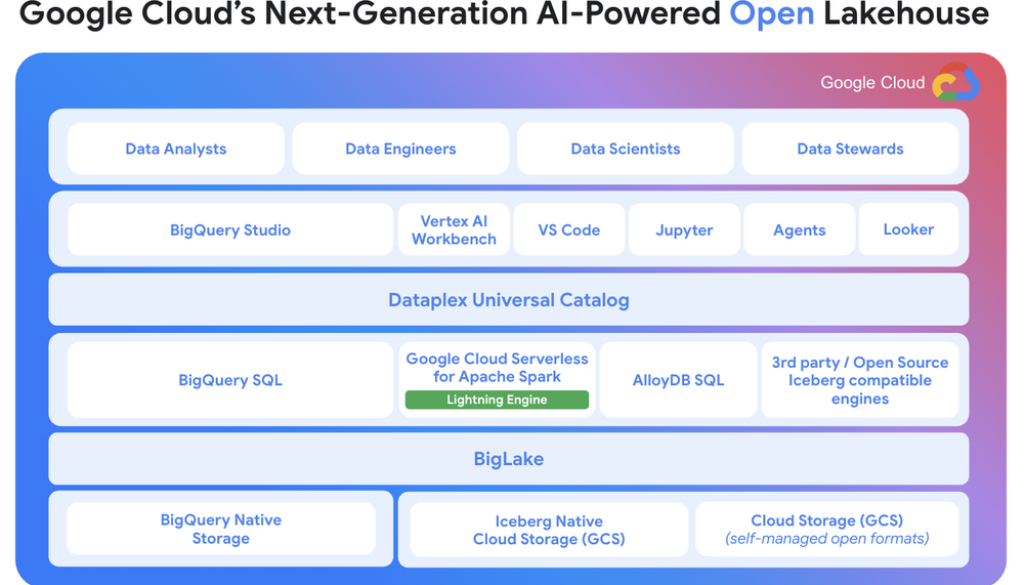The height and width of the screenshot is (585, 1024).
Task: Select the BigQuery SQL engine box
Action: click(x=230, y=380)
